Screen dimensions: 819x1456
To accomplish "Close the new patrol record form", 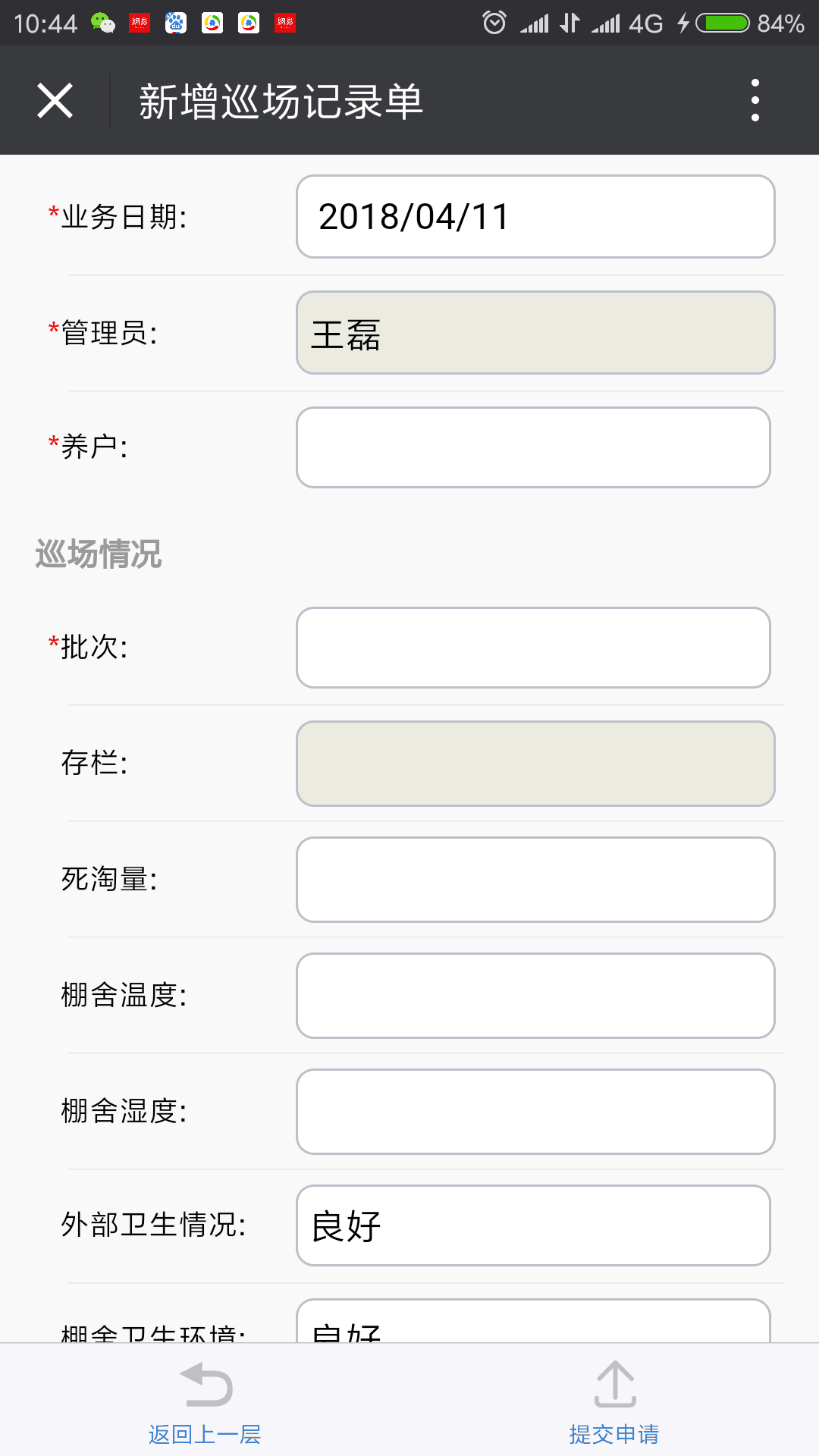I will coord(55,101).
